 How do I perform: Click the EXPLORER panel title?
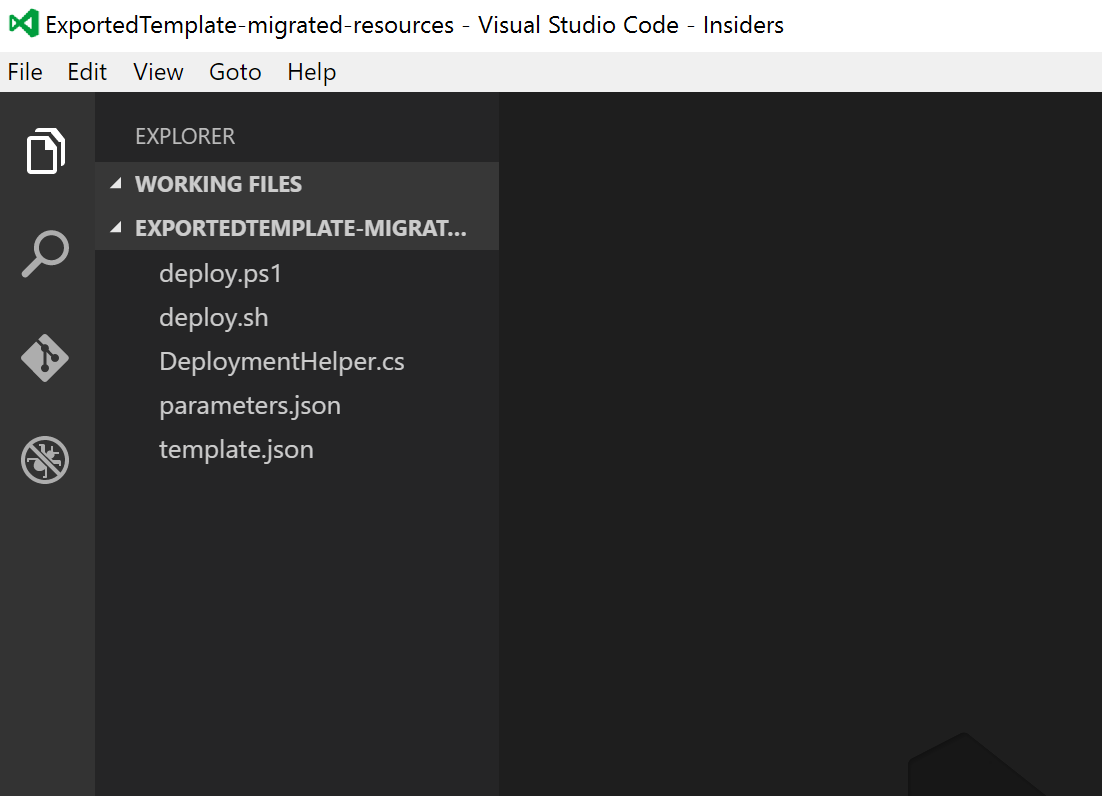pyautogui.click(x=185, y=136)
